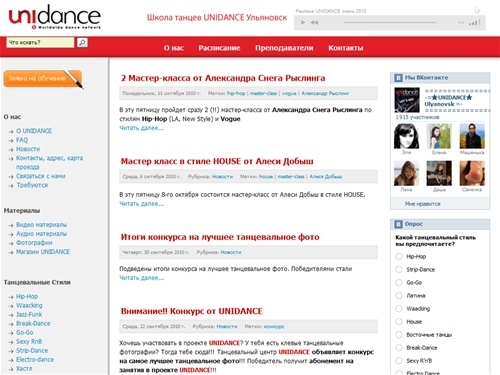Play the audio player track
The image size is (500, 375).
click(303, 22)
